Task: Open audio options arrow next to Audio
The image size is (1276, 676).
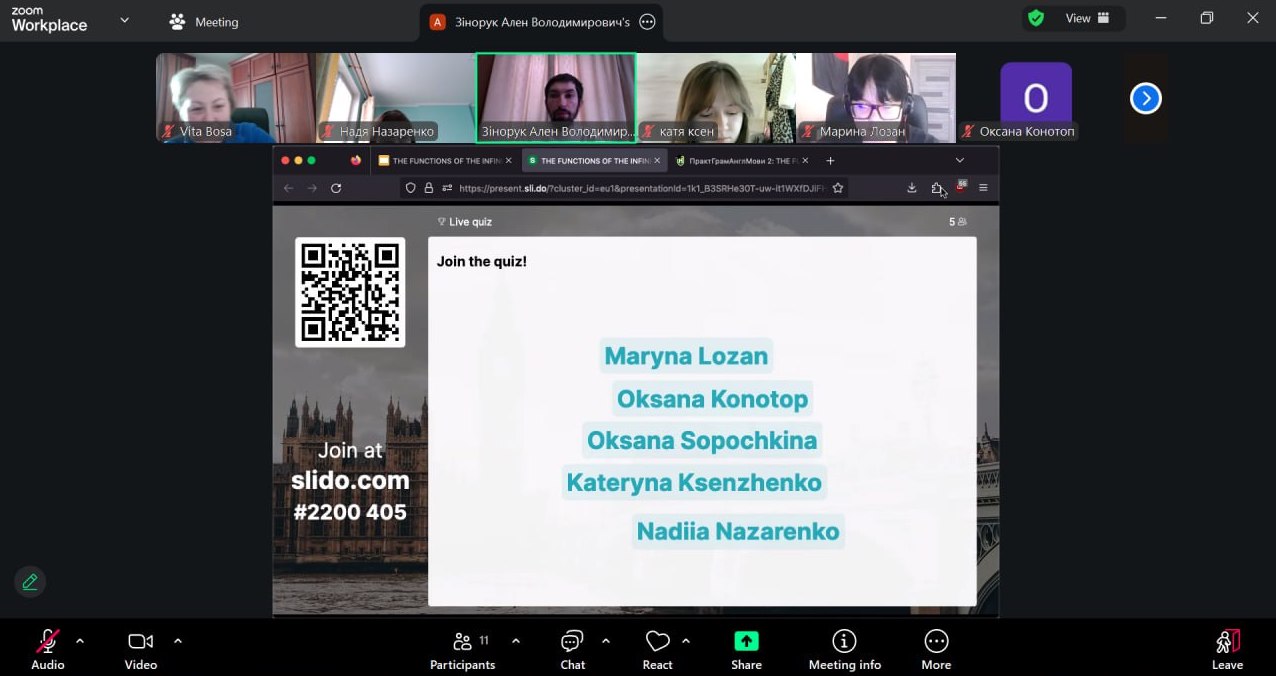Action: point(80,641)
